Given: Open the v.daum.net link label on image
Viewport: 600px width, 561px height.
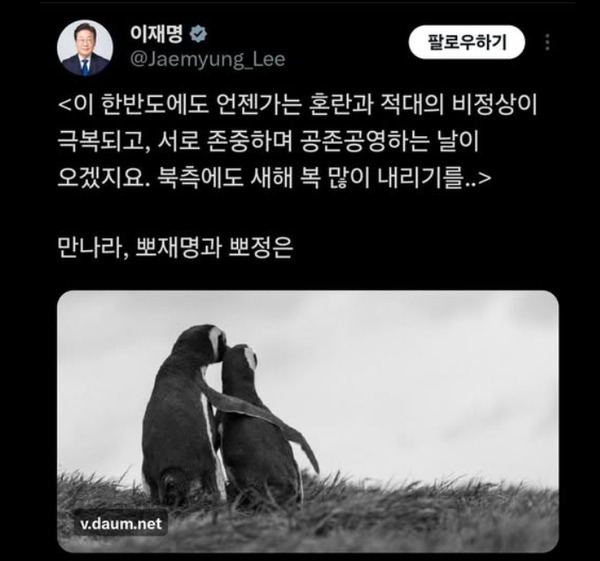Looking at the screenshot, I should (121, 523).
